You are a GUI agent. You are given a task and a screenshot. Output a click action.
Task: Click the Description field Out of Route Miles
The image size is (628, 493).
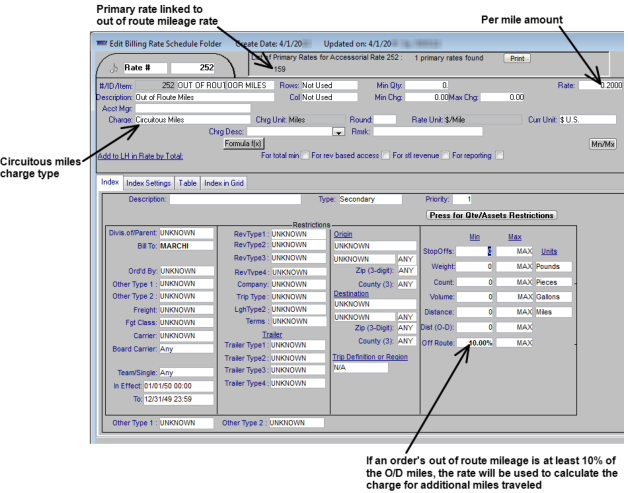(204, 97)
